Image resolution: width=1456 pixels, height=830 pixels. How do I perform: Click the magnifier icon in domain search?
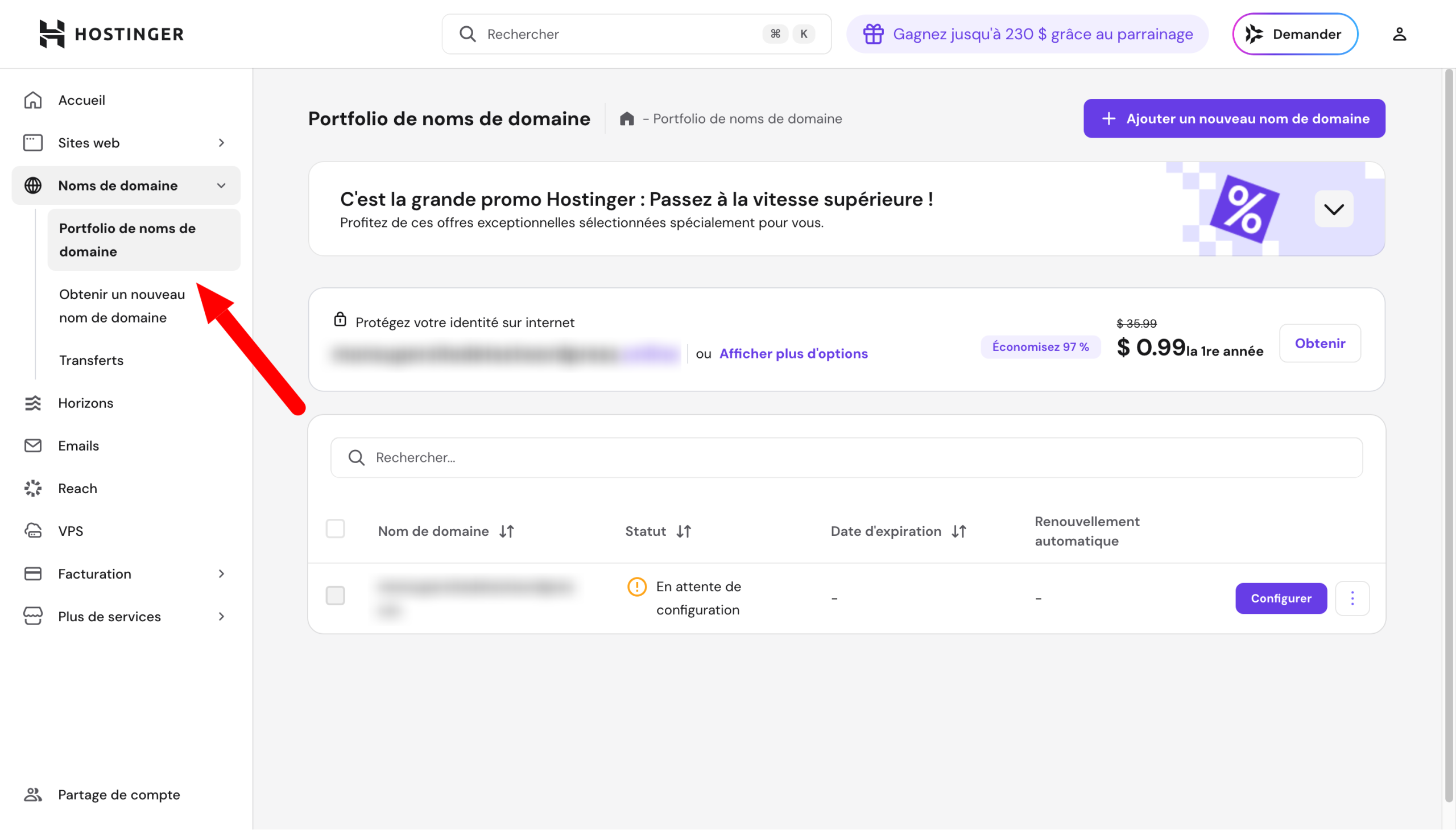click(357, 458)
